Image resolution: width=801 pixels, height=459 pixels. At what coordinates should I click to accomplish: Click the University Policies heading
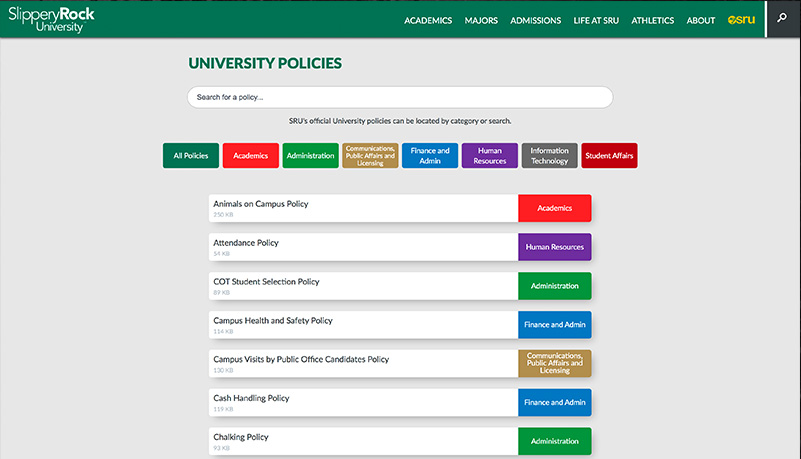coord(265,63)
